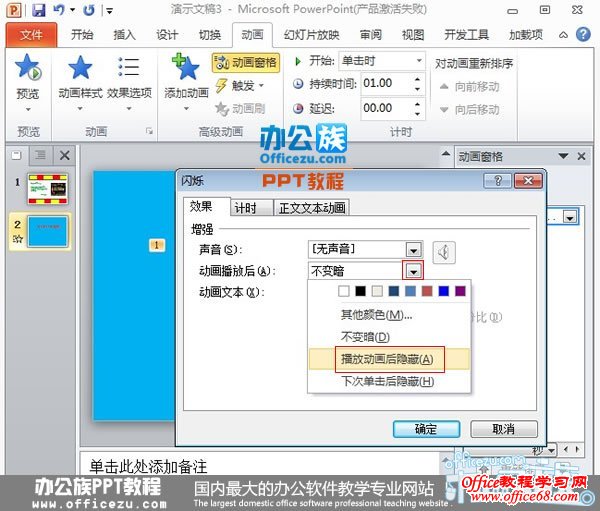This screenshot has width=600, height=511.
Task: Open the 动画窗格 pane options arrow
Action: (x=563, y=156)
